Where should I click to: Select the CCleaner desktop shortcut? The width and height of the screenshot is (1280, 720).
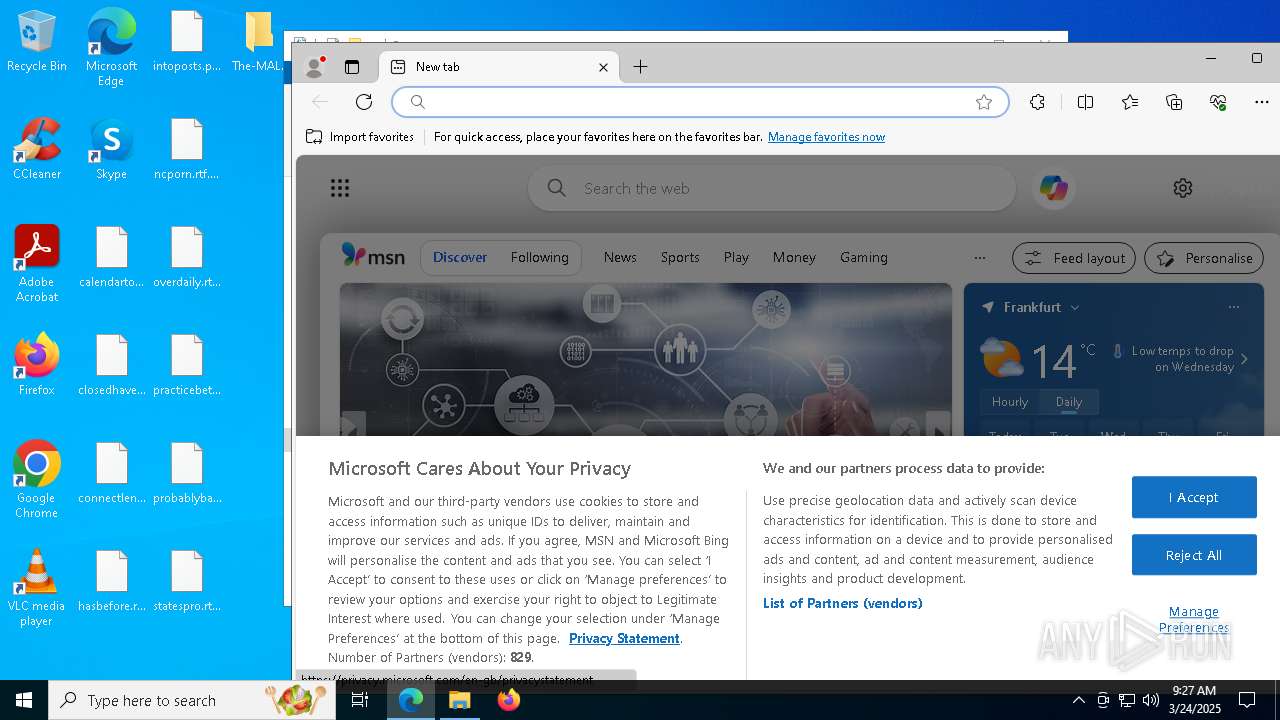(x=37, y=149)
